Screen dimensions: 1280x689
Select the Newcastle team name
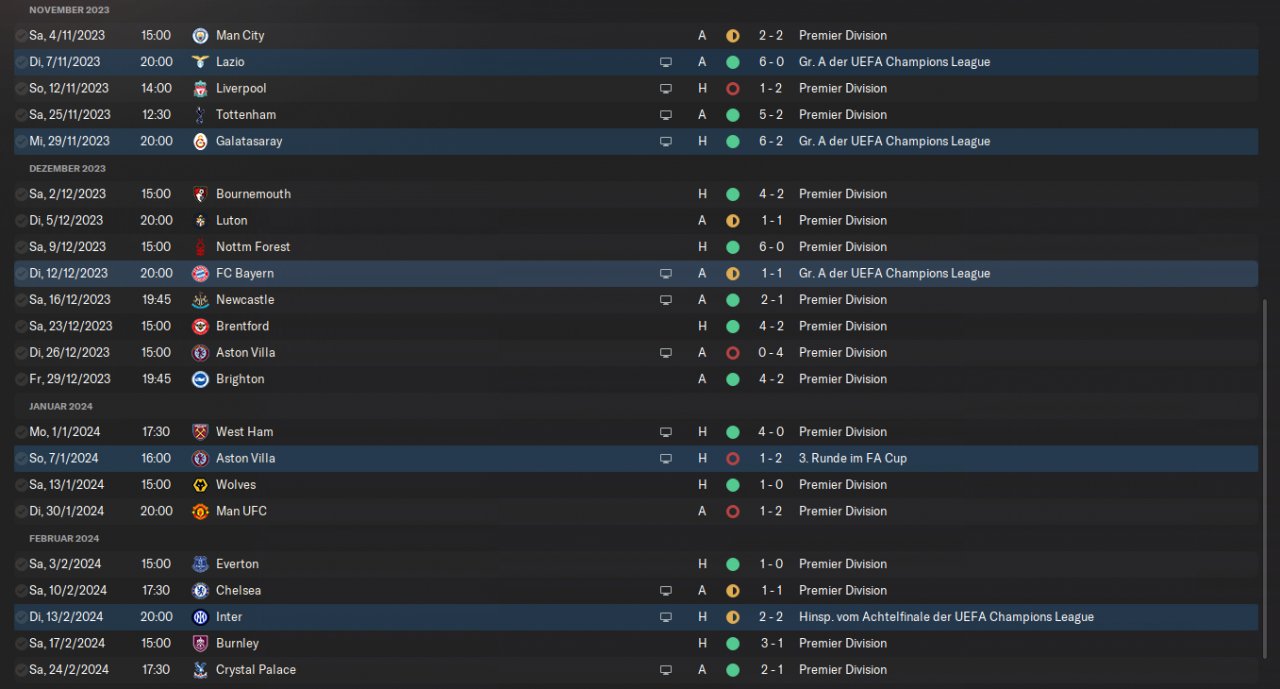(244, 300)
